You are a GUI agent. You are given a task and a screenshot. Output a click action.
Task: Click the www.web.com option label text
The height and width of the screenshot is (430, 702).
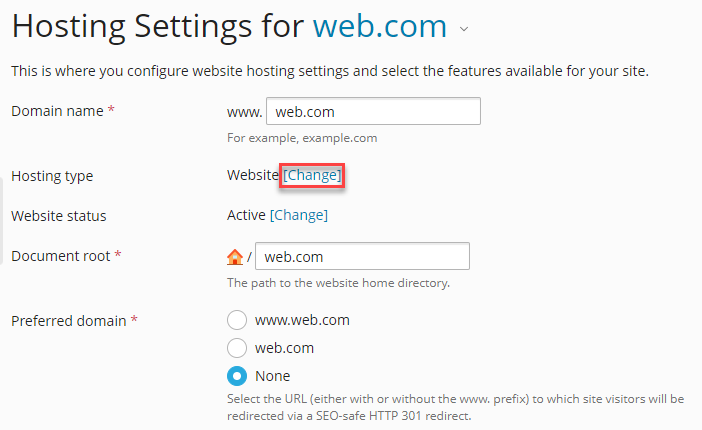[302, 320]
